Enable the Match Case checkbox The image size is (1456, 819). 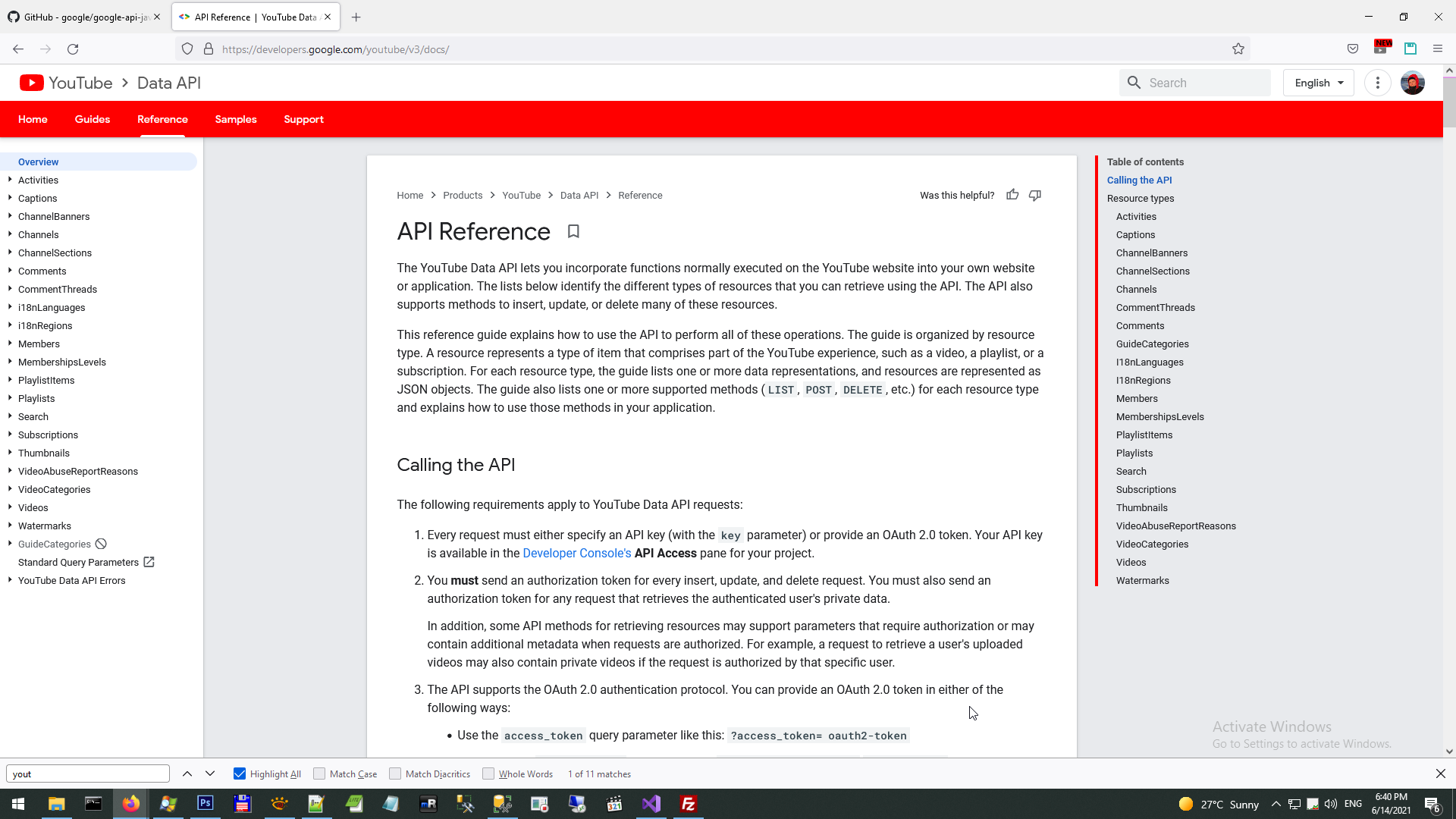(x=319, y=773)
